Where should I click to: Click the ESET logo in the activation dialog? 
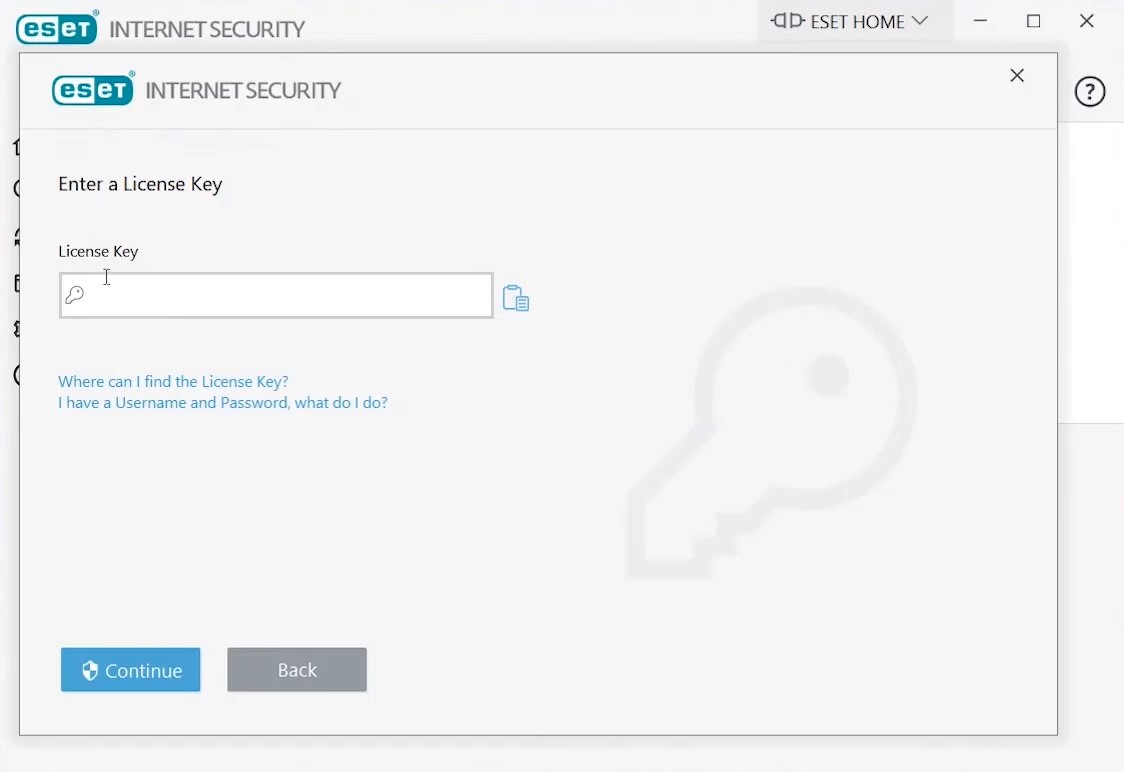pos(93,89)
